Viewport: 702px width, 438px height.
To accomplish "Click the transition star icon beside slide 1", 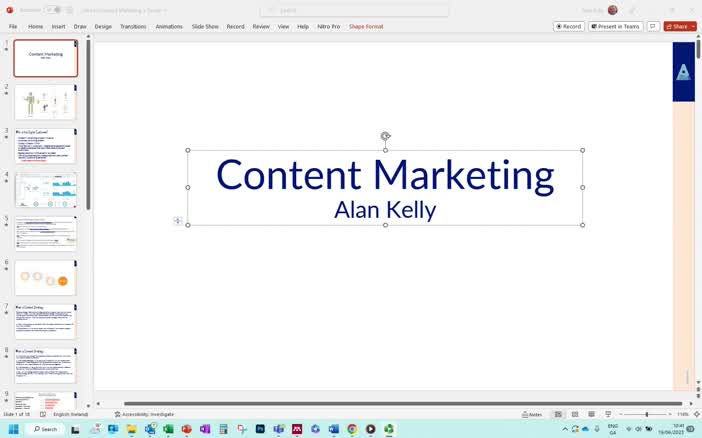I will (6, 49).
